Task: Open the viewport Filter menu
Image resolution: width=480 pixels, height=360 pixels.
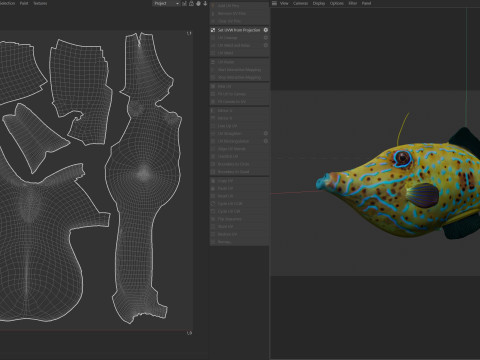Action: pos(353,3)
